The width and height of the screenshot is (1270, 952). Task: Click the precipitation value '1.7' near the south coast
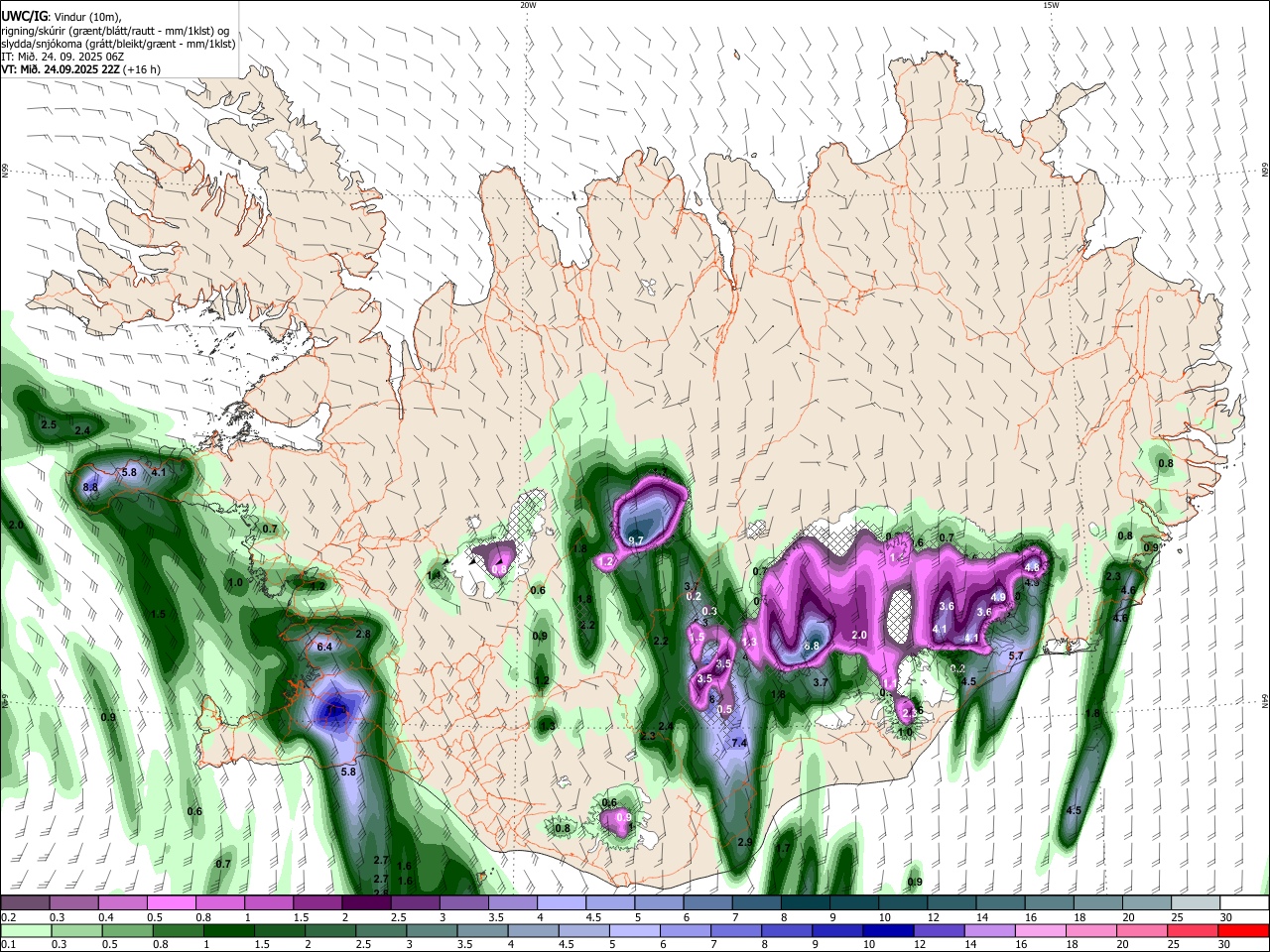783,849
